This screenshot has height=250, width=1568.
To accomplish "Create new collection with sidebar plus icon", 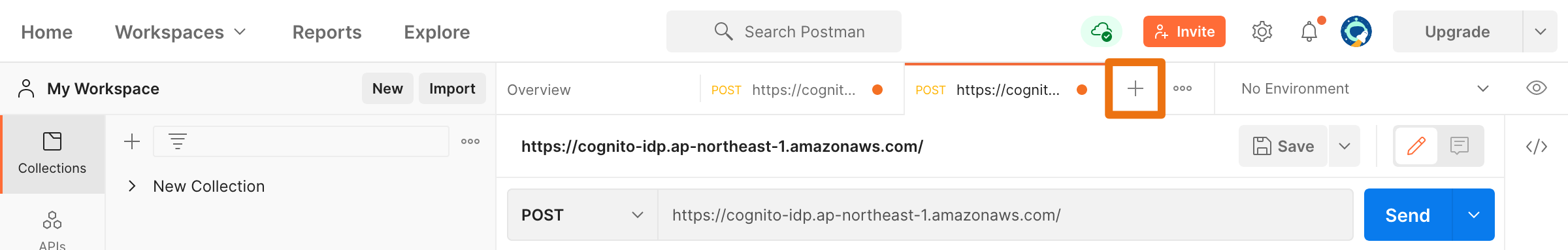I will pyautogui.click(x=132, y=141).
